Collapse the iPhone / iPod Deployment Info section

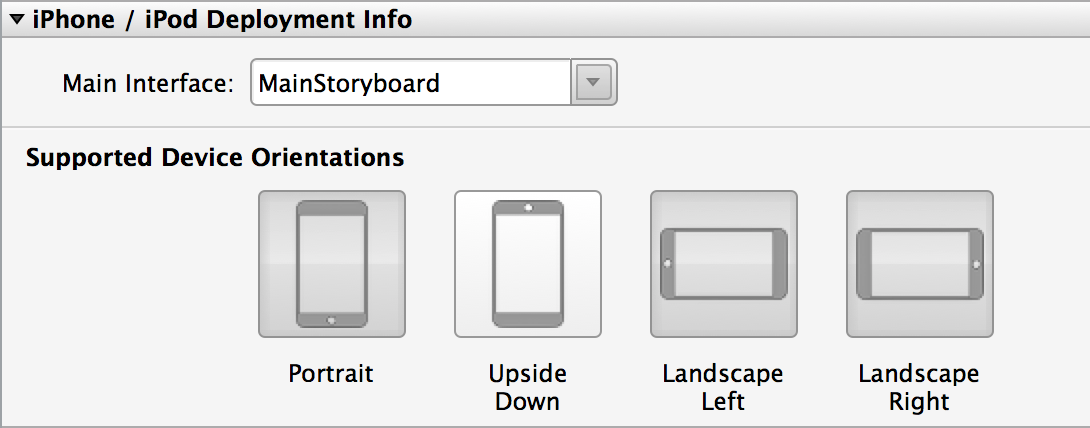[x=17, y=20]
